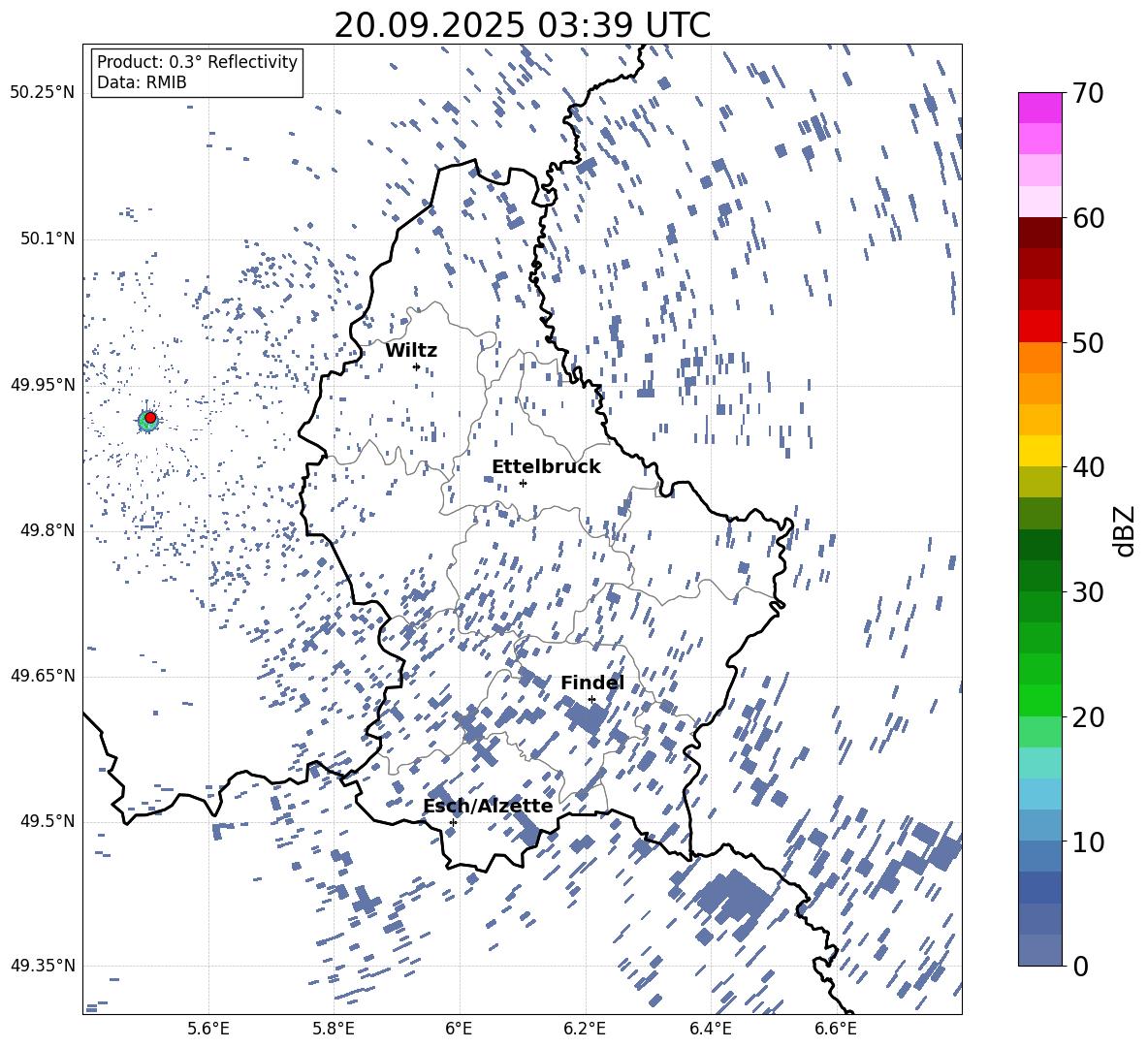
Task: Click the Esch/Alzette station cross marker
Action: coord(453,822)
